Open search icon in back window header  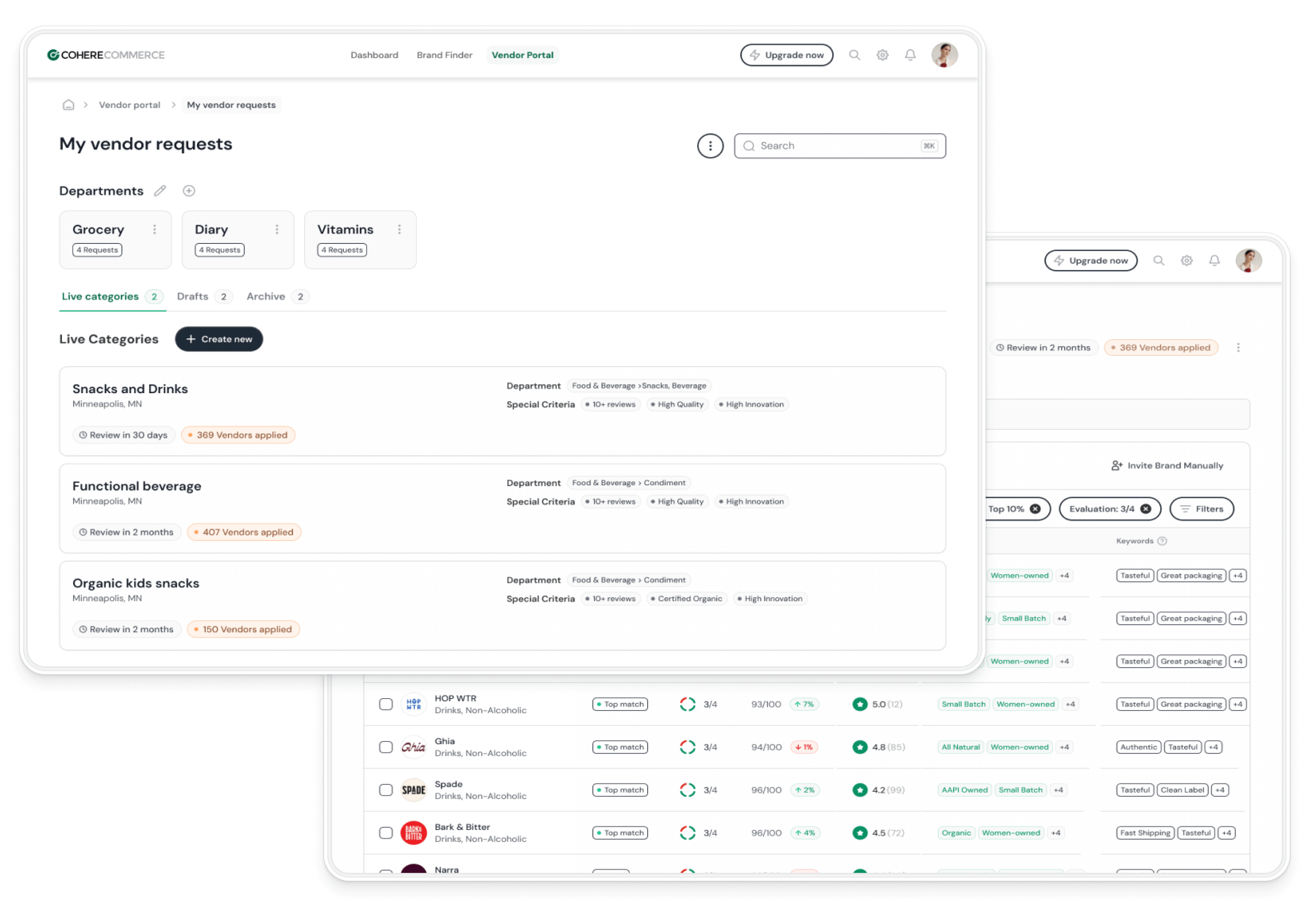pyautogui.click(x=1159, y=260)
